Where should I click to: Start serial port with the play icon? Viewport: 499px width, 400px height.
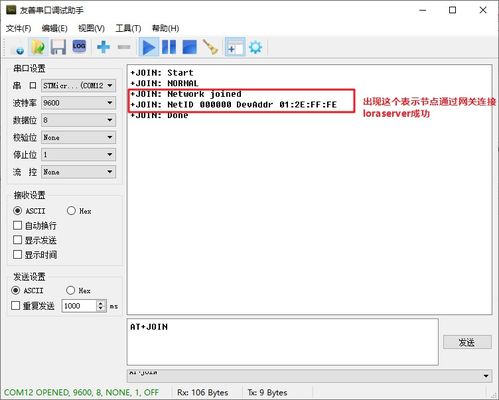tap(149, 47)
